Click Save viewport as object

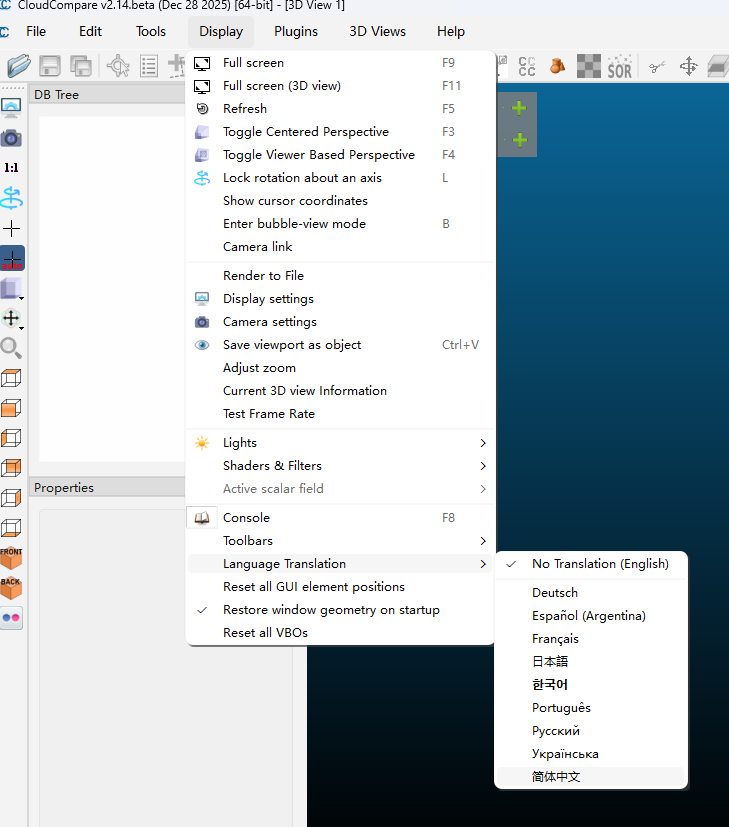(340, 345)
